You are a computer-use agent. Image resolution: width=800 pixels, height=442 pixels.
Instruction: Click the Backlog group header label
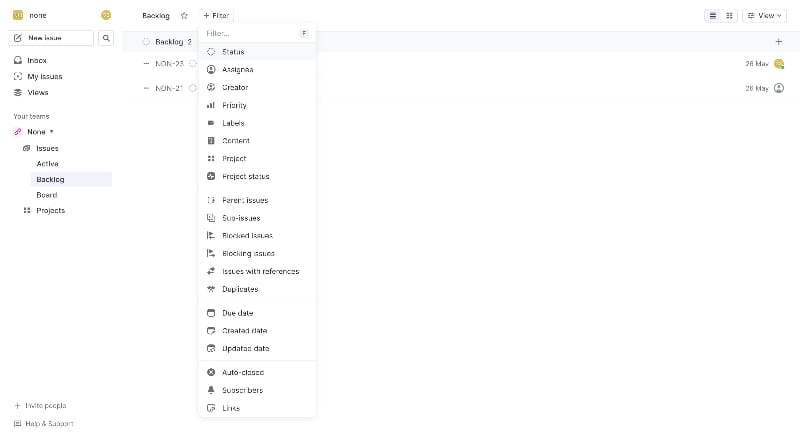coord(169,42)
